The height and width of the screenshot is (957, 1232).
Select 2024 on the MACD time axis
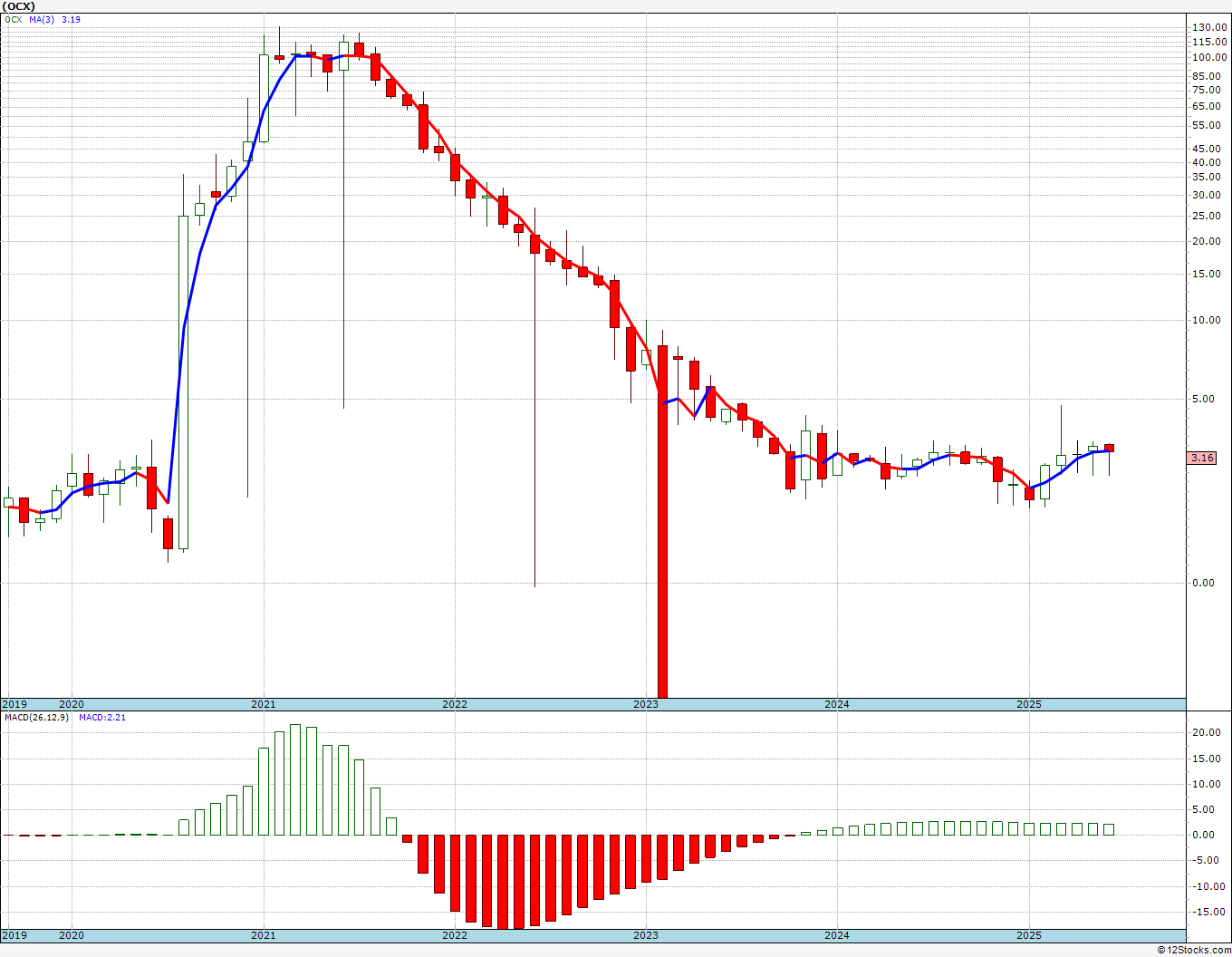click(837, 934)
